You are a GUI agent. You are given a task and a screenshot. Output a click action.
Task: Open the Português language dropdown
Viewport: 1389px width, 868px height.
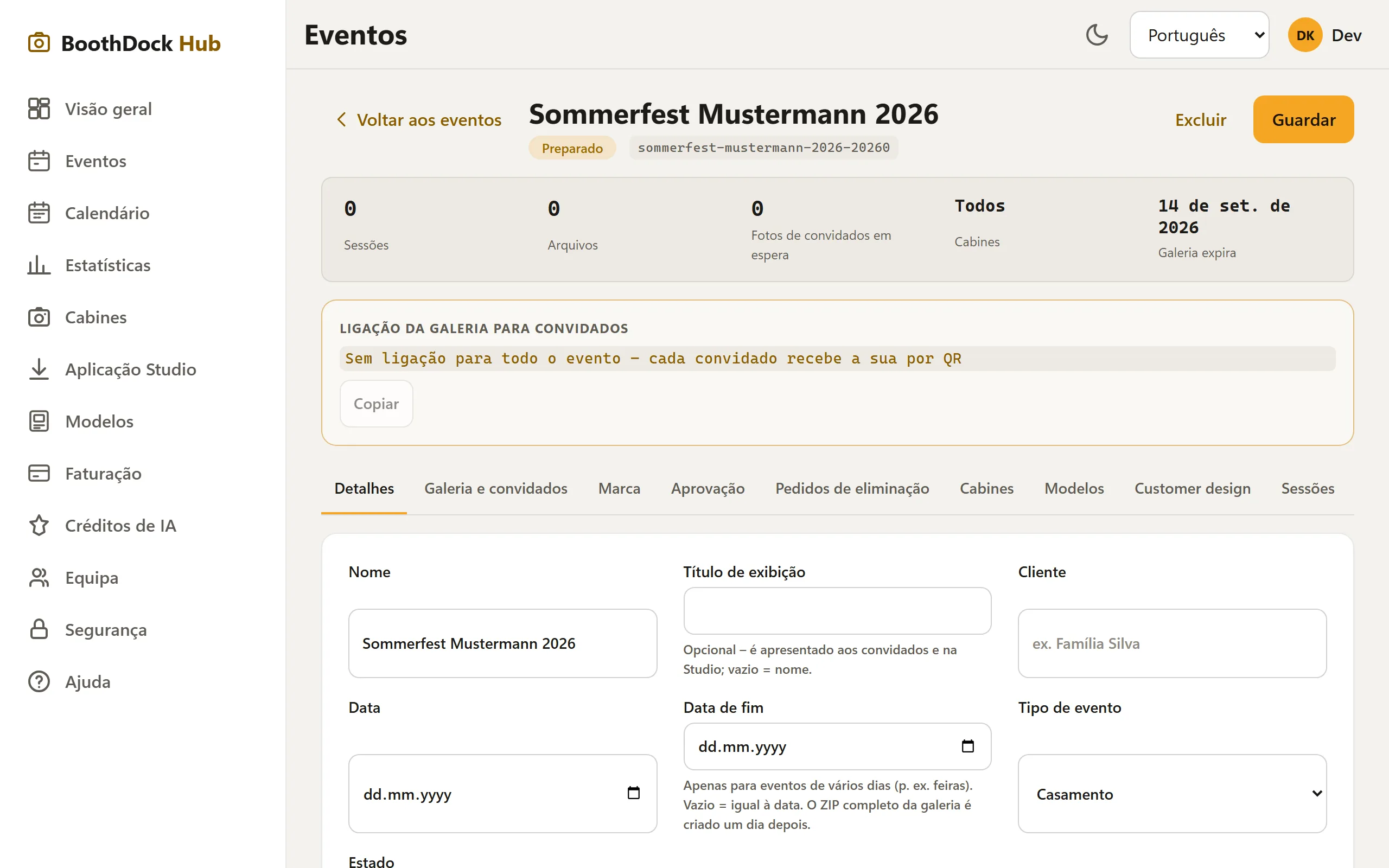tap(1199, 35)
